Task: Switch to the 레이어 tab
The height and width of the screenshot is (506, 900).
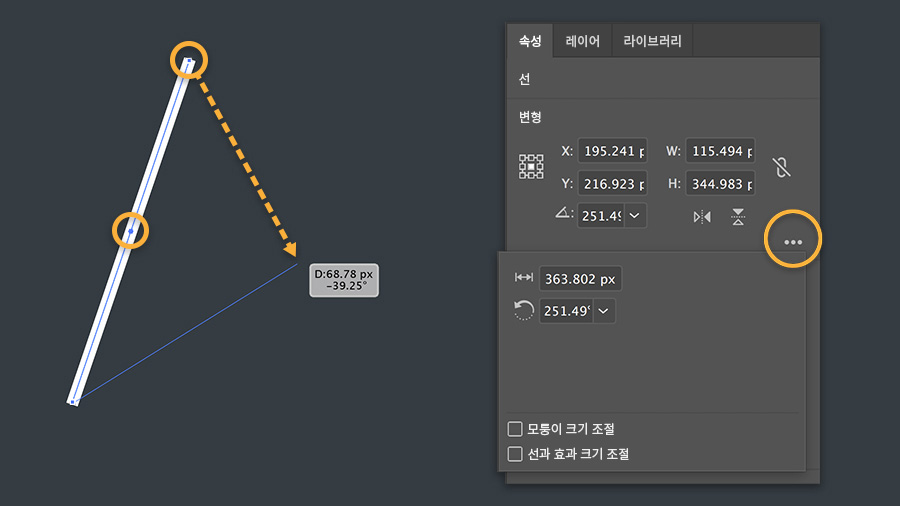Action: click(582, 42)
